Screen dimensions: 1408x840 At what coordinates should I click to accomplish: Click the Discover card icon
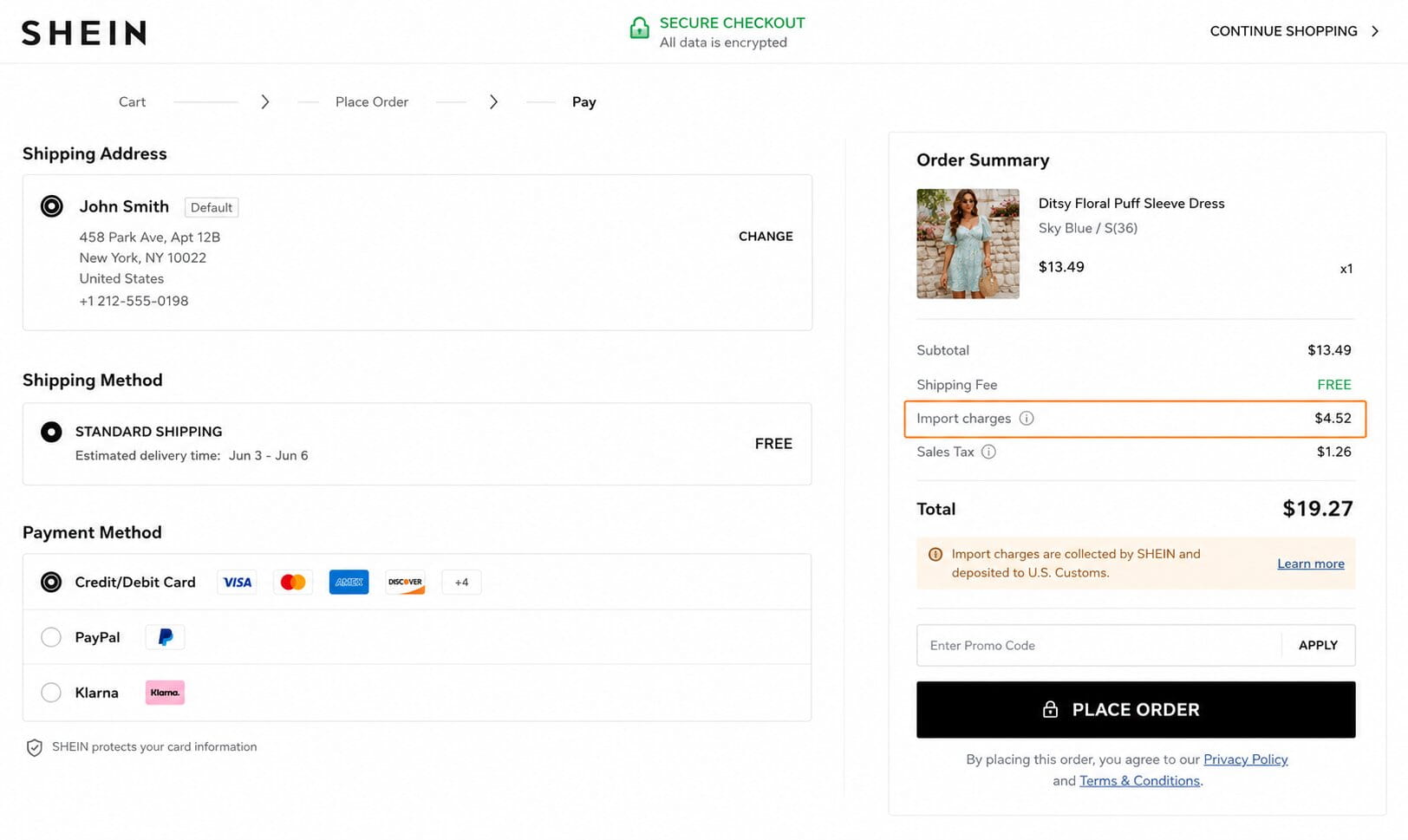point(405,583)
